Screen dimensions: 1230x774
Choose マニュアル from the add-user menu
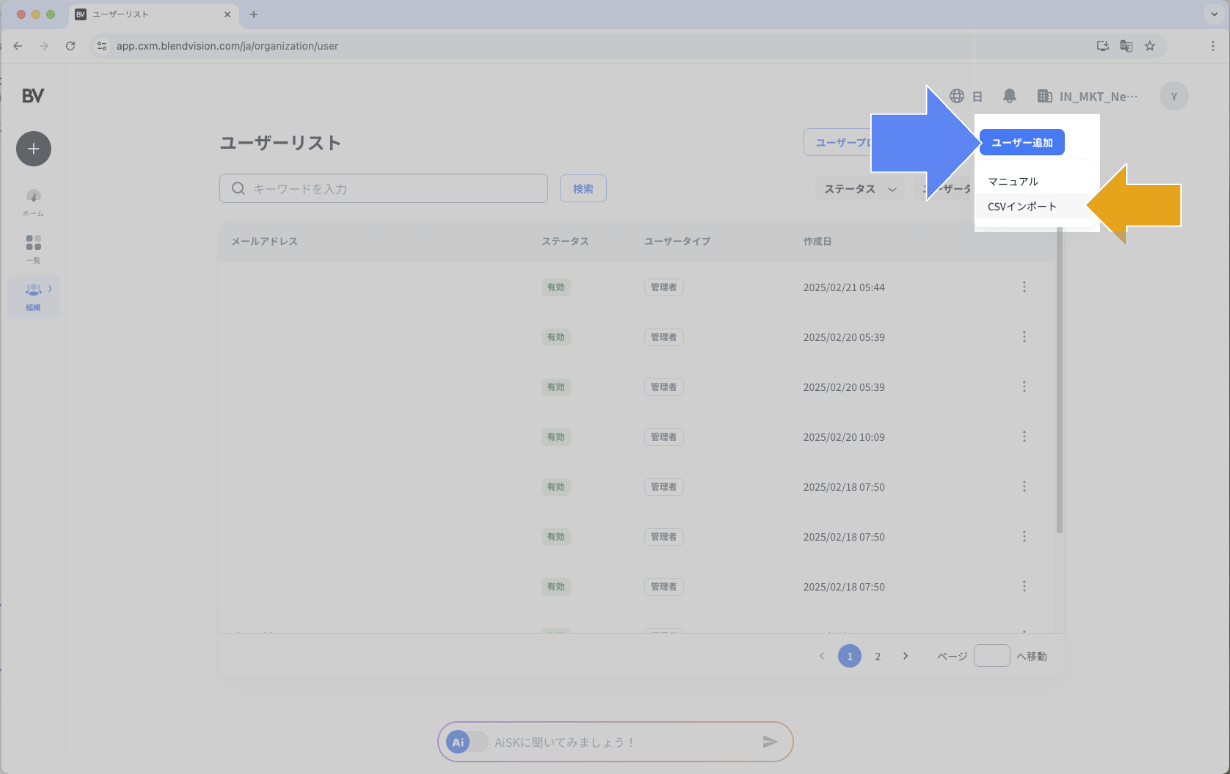coord(1013,182)
